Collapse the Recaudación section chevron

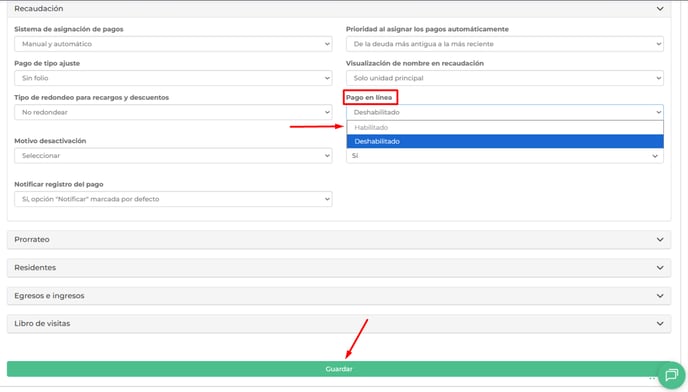pyautogui.click(x=660, y=9)
